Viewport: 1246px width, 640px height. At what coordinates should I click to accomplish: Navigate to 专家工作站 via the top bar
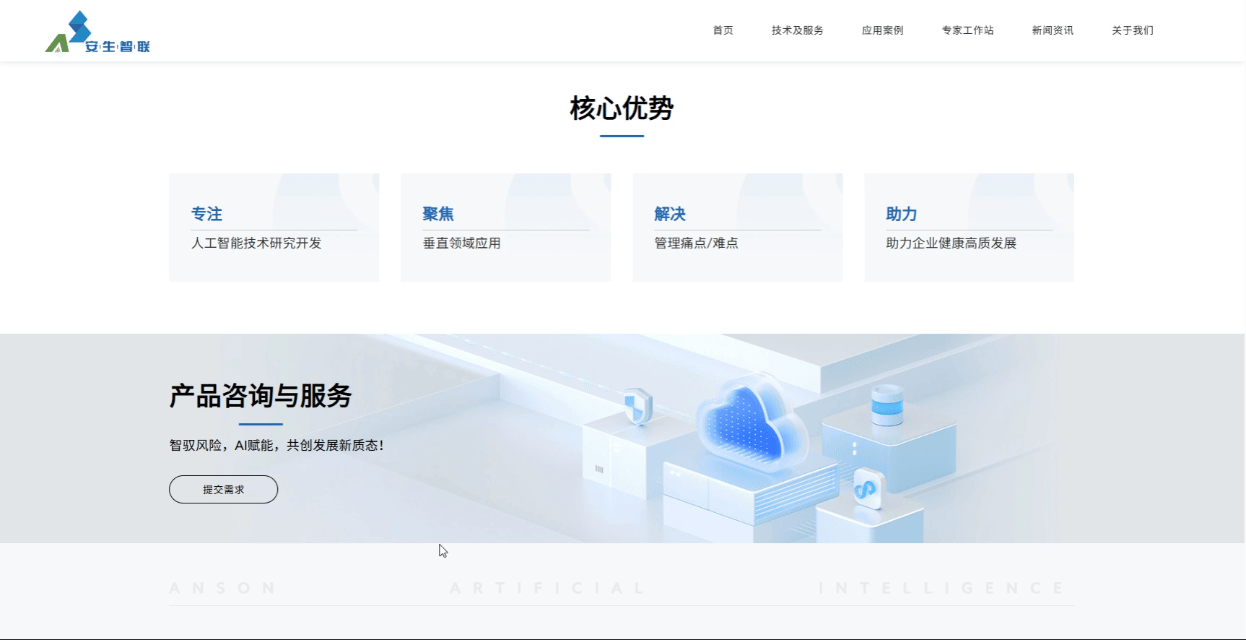(967, 30)
